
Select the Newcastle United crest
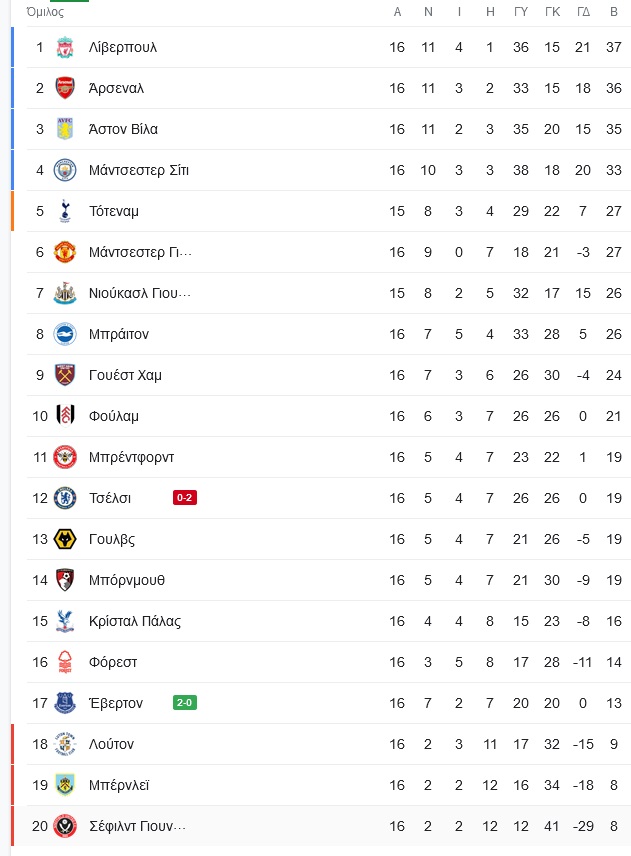[65, 293]
